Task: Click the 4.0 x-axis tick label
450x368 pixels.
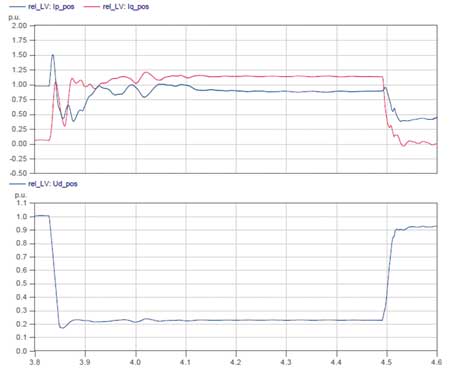Action: 136,362
